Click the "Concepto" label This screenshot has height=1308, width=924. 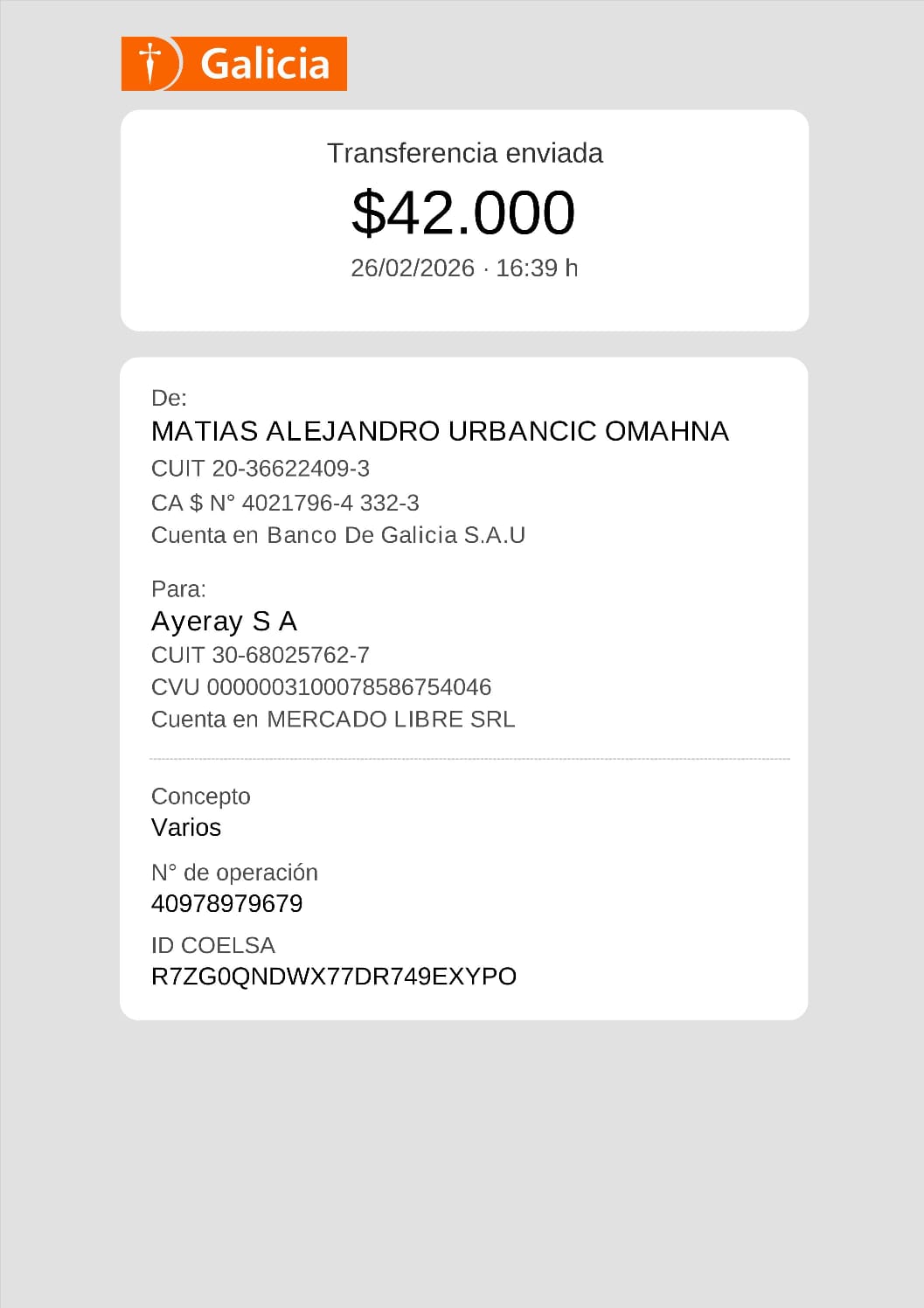[x=201, y=796]
